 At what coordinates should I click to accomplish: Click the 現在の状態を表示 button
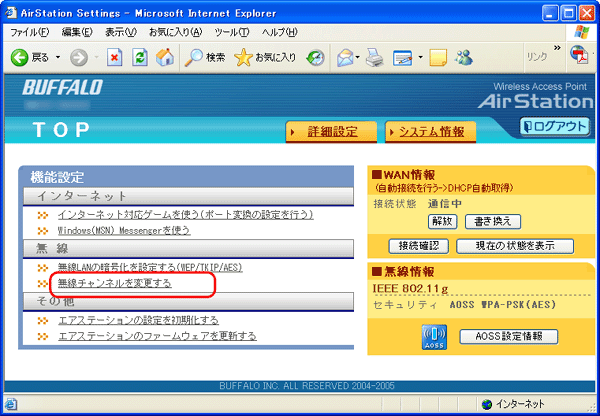pyautogui.click(x=515, y=246)
